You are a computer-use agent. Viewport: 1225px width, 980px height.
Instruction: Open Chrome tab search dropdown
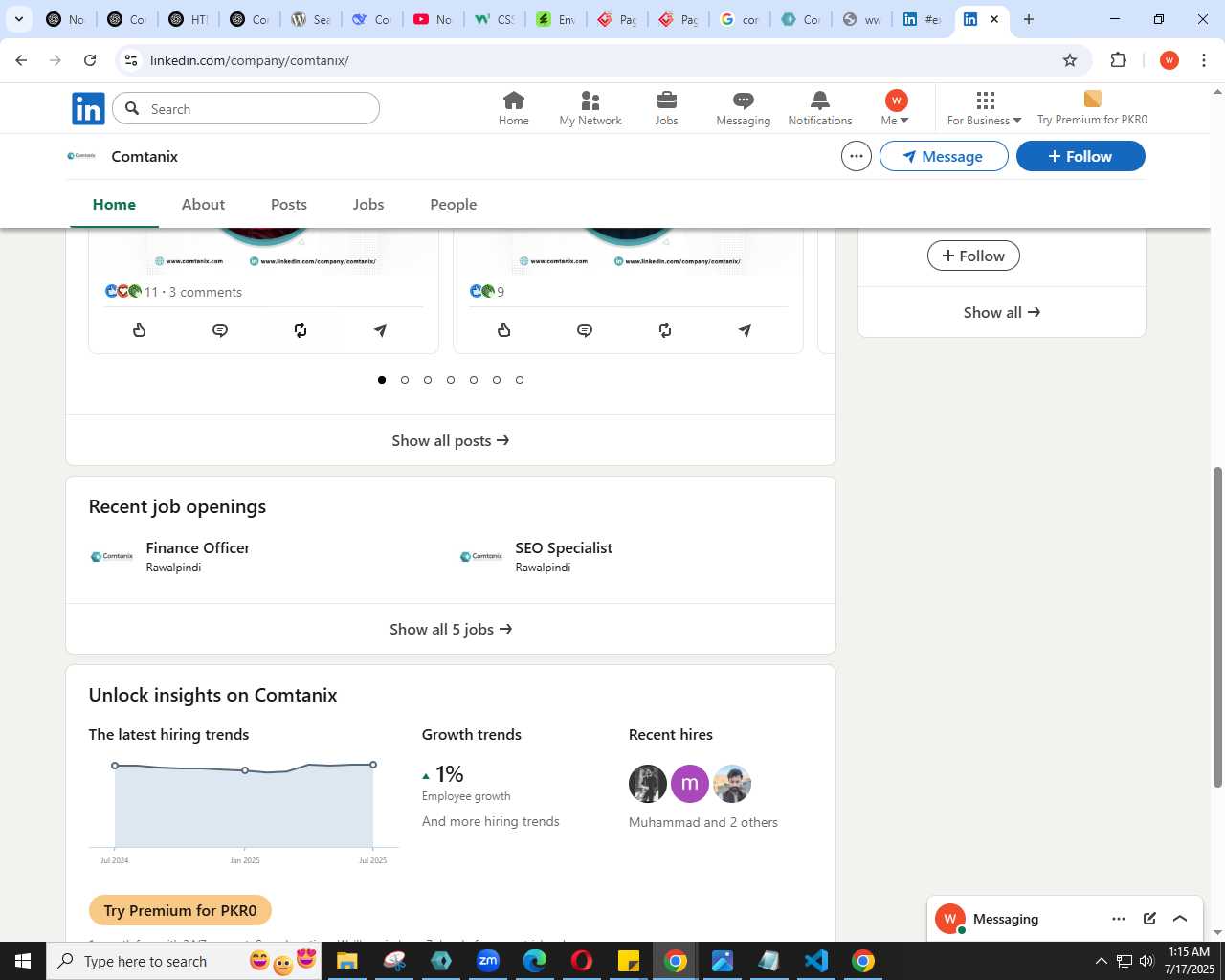19,19
